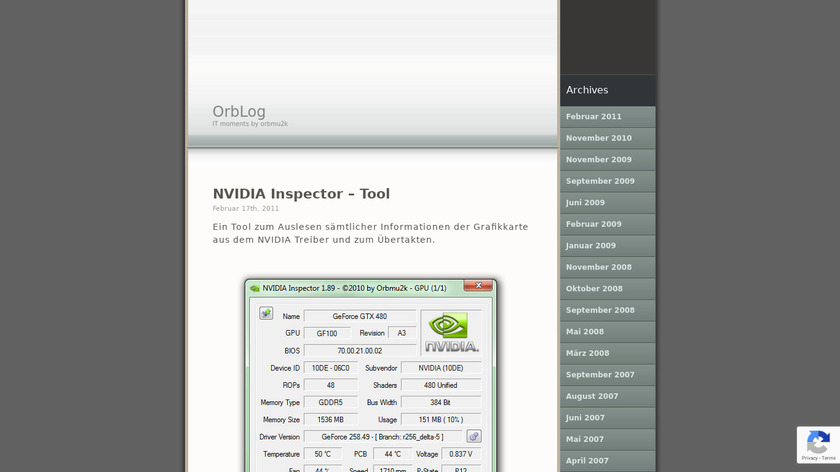Open the Juni 2009 archive

tap(608, 203)
